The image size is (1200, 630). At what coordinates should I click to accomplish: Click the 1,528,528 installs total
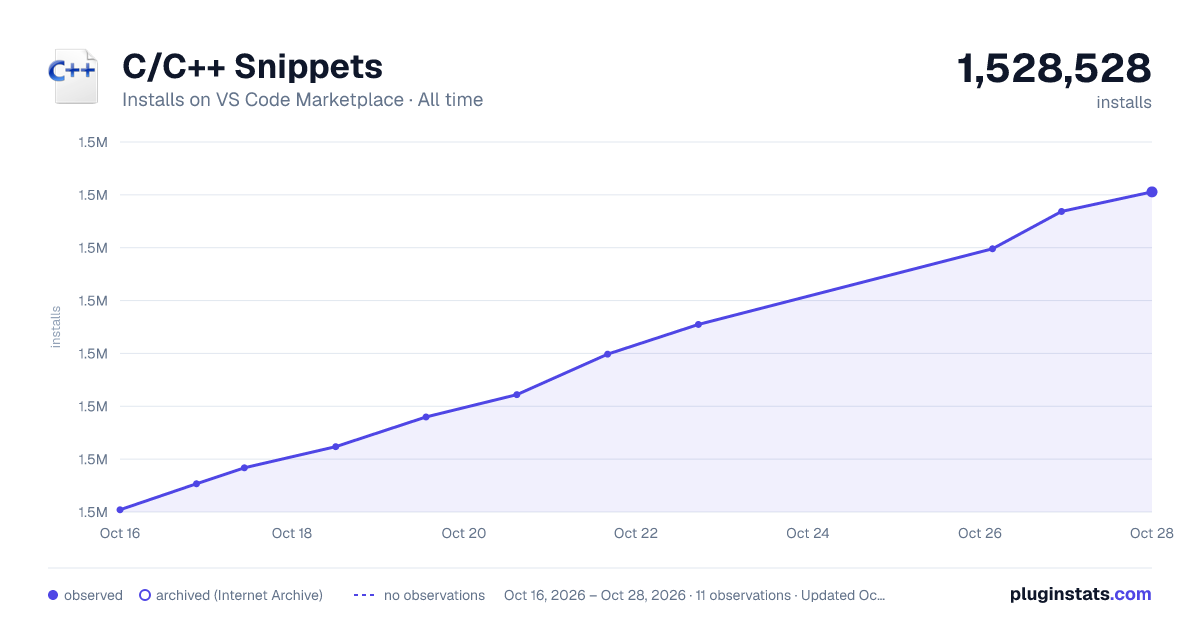coord(1054,69)
